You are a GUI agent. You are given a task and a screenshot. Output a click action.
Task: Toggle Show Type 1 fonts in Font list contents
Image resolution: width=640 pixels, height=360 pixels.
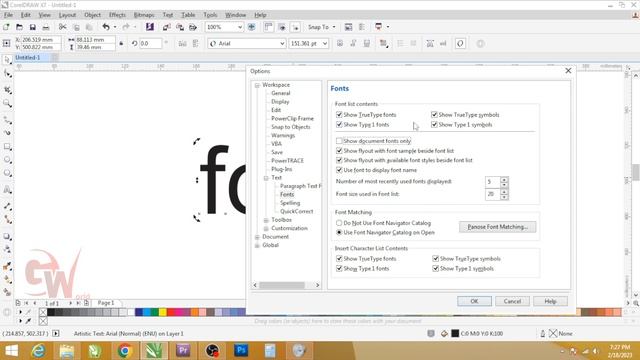pos(339,124)
